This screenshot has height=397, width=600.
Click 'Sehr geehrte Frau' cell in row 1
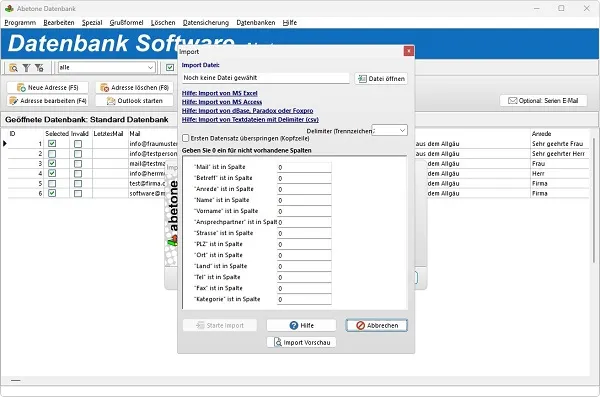point(557,144)
